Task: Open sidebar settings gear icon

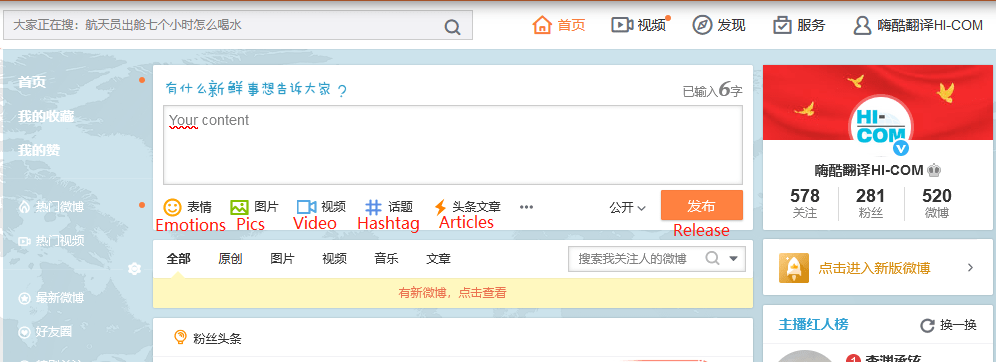Action: pos(134,269)
